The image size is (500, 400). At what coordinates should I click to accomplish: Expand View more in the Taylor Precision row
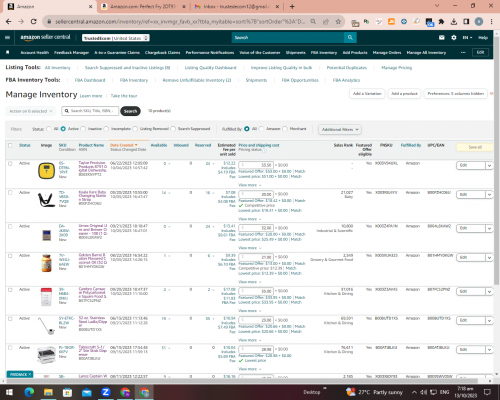pos(250,185)
